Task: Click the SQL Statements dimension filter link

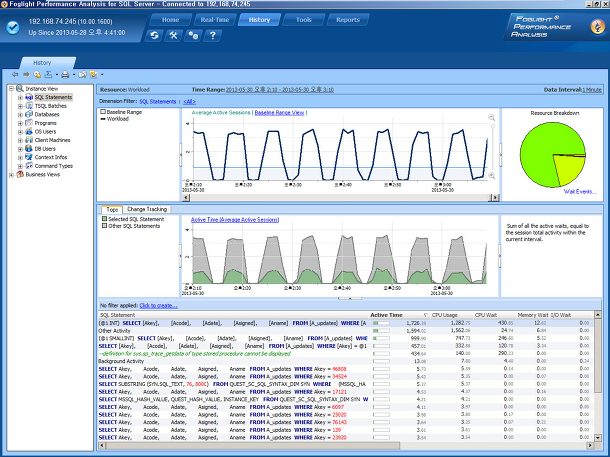Action: coord(158,102)
